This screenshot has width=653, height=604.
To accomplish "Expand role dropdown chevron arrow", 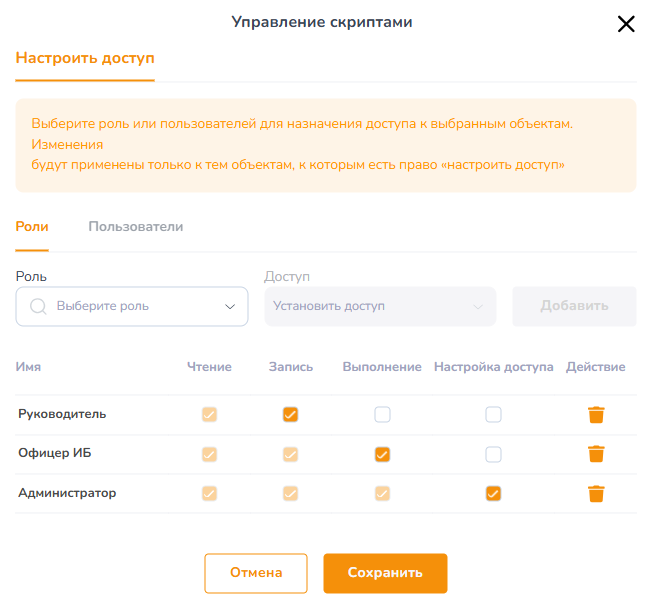I will coord(230,307).
